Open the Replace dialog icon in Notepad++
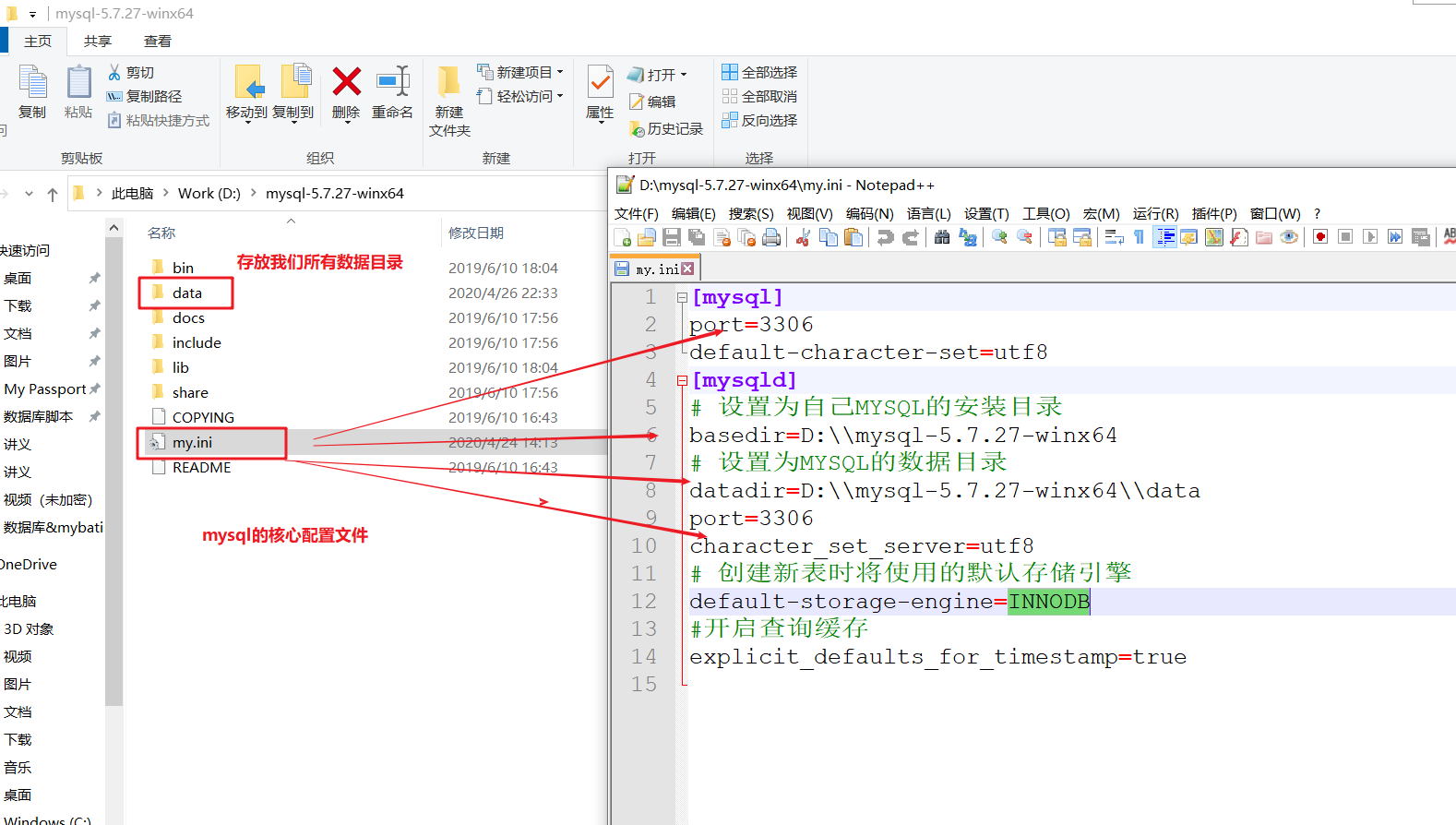Screen dimensions: 1456x825 click(x=967, y=238)
